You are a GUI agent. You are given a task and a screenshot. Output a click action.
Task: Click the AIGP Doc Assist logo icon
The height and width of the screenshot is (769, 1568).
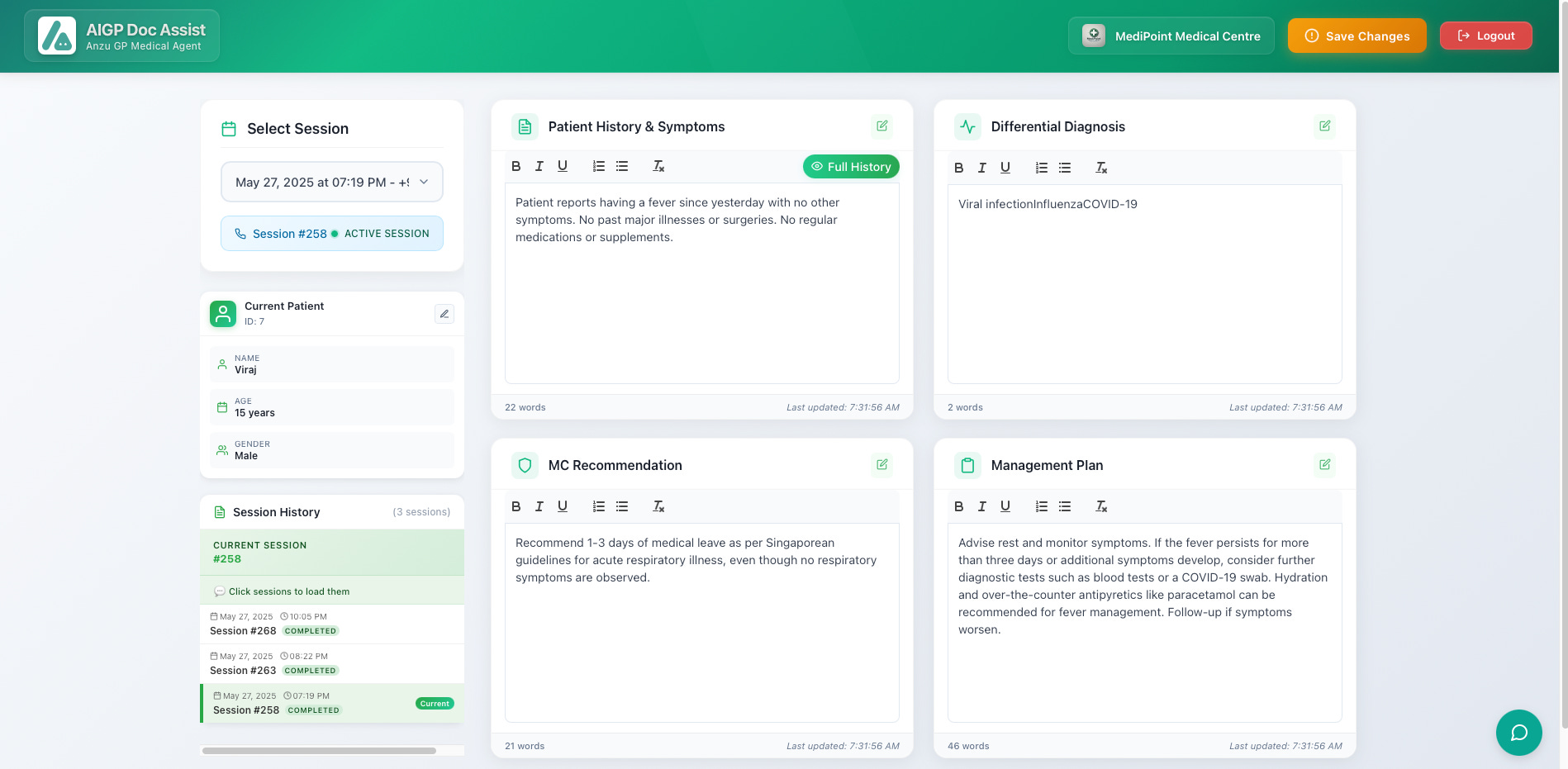(57, 36)
